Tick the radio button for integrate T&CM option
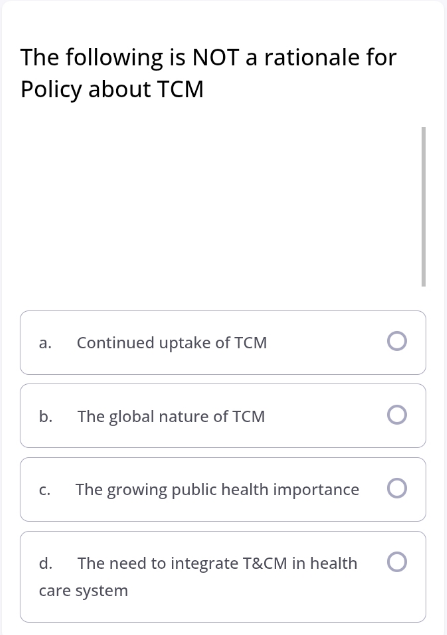Image resolution: width=447 pixels, height=635 pixels. tap(397, 562)
